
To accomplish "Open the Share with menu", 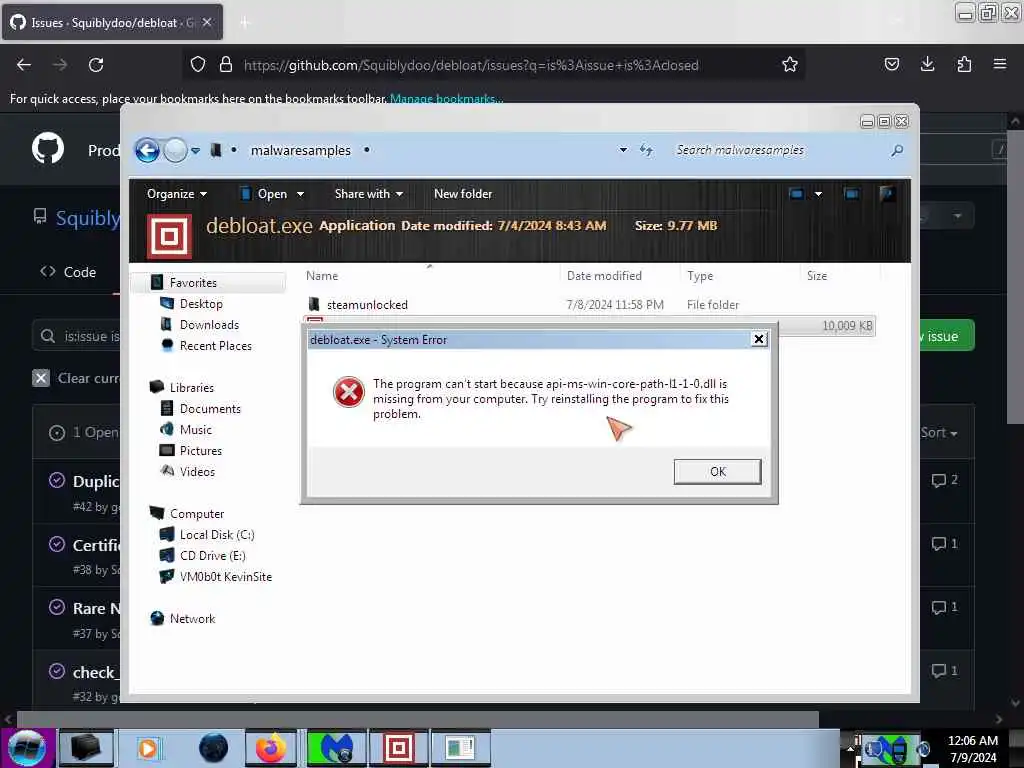I will 368,194.
